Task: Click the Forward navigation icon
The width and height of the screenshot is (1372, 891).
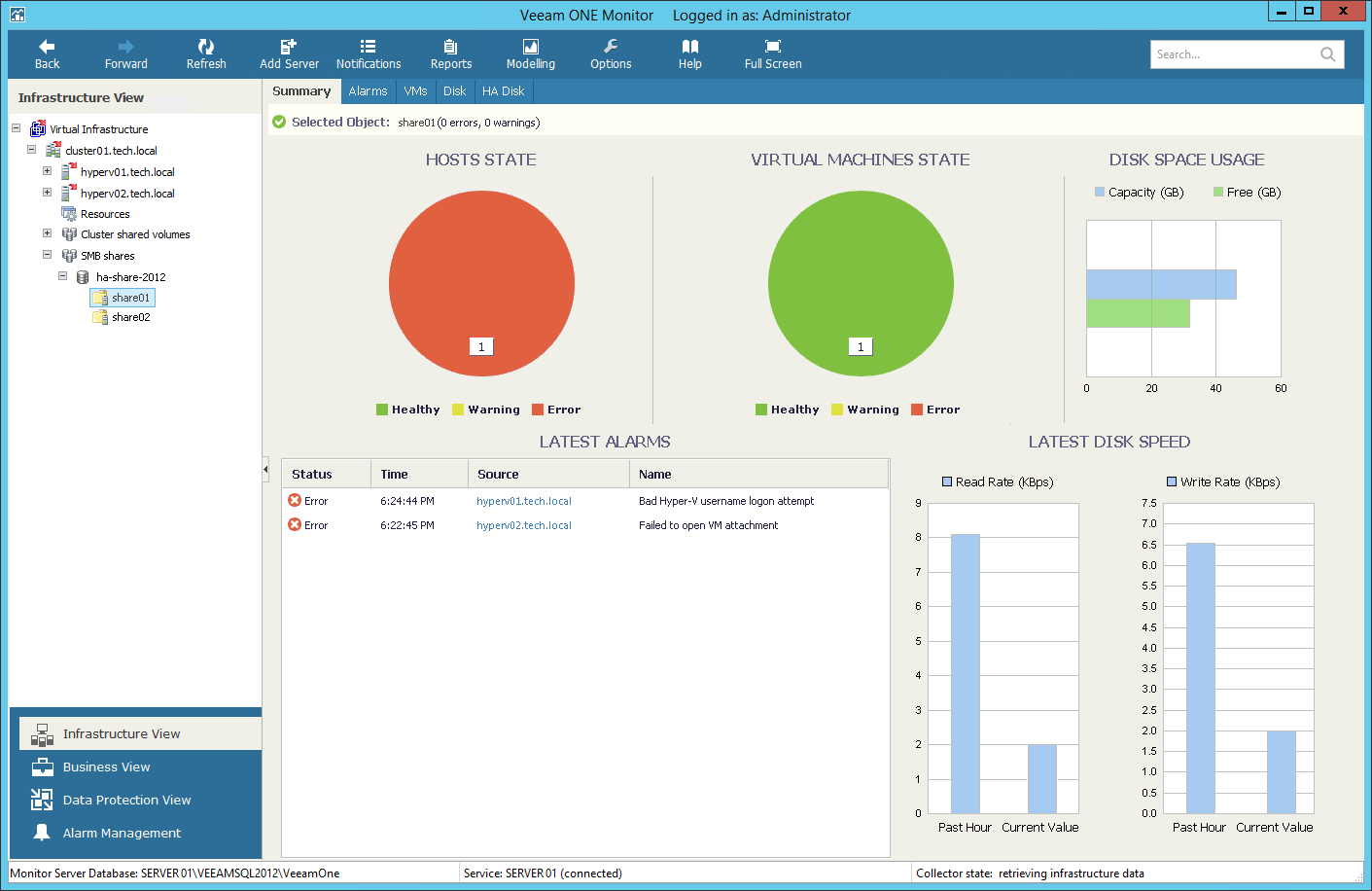Action: [x=126, y=46]
